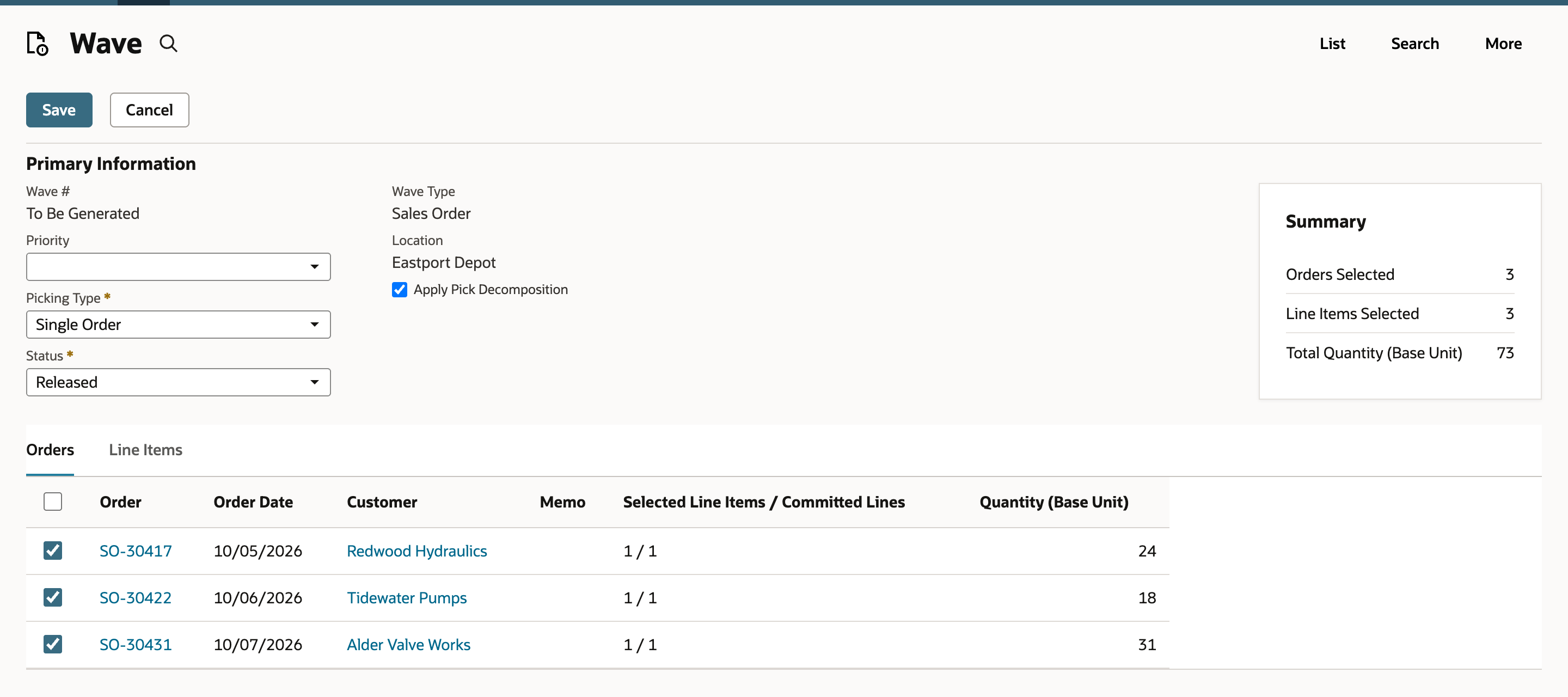This screenshot has width=1568, height=697.
Task: Open the search magnifier beside Wave title
Action: pyautogui.click(x=169, y=44)
